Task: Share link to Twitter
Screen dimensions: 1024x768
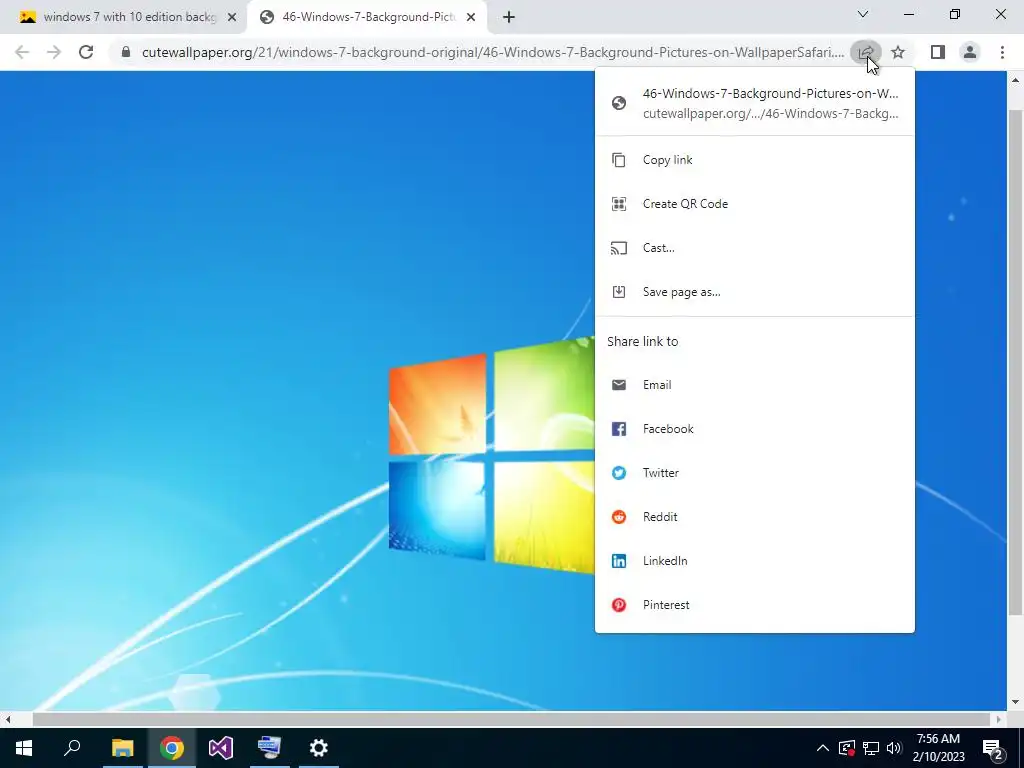Action: click(754, 473)
